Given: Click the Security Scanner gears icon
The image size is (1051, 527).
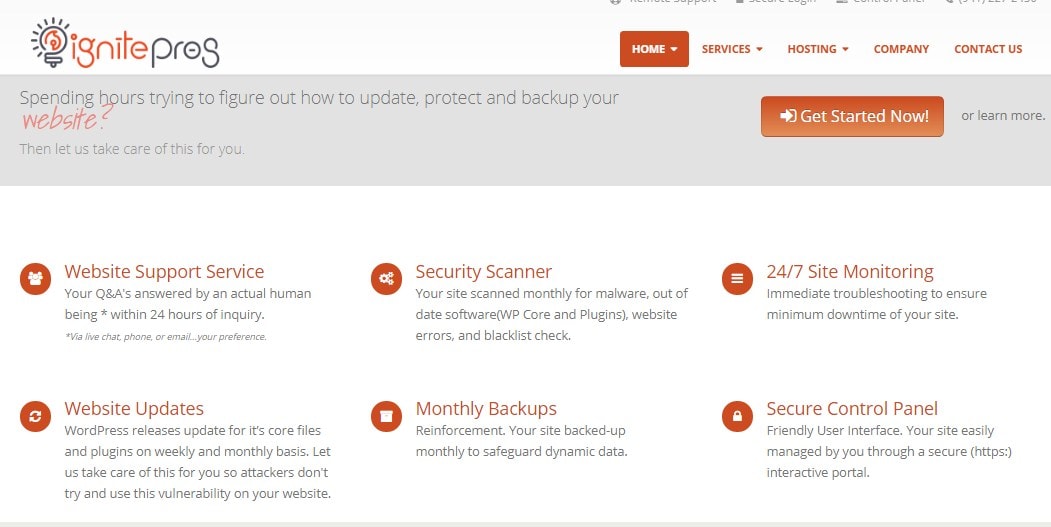Looking at the screenshot, I should (387, 278).
